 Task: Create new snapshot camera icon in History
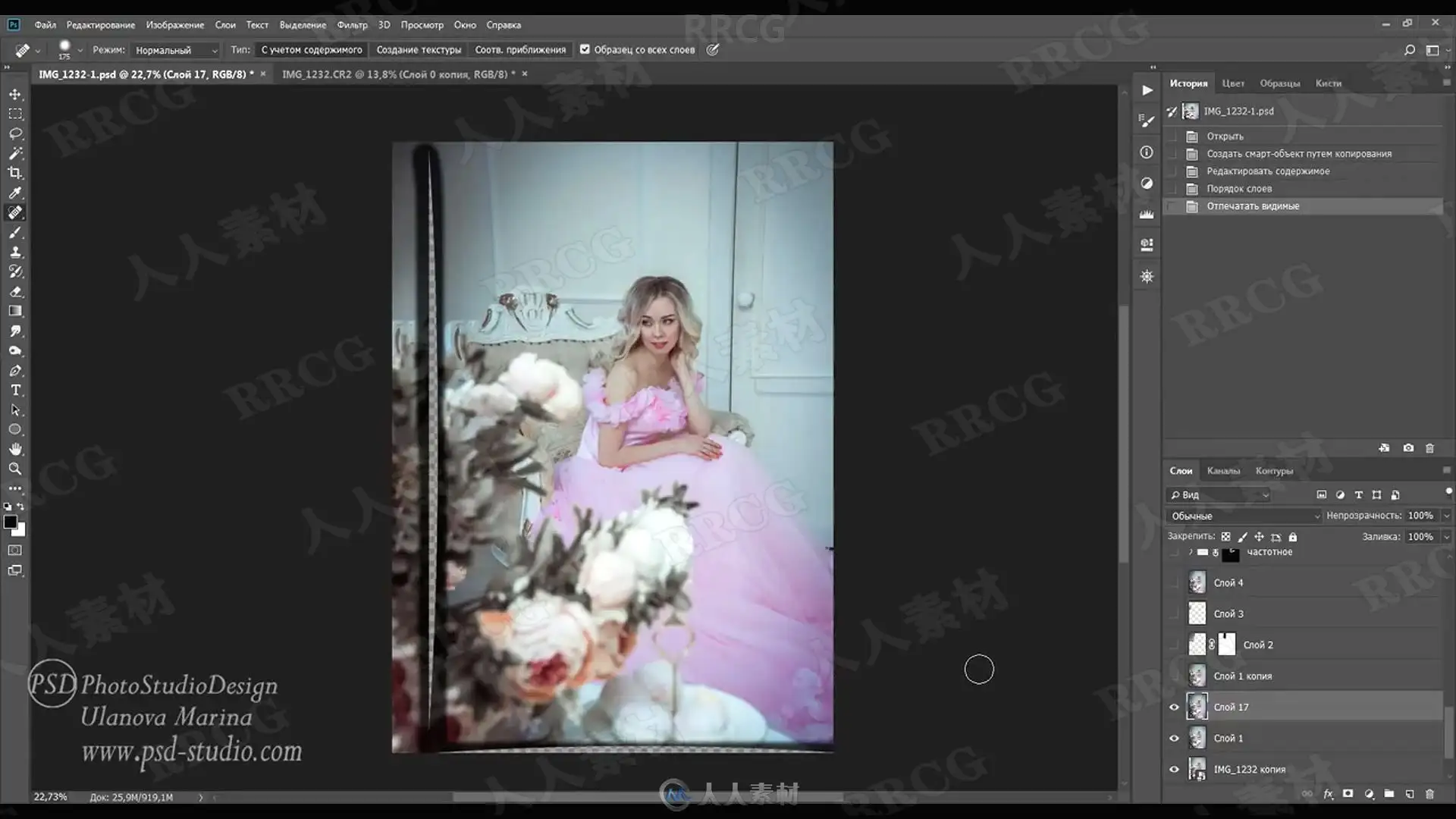[1408, 448]
